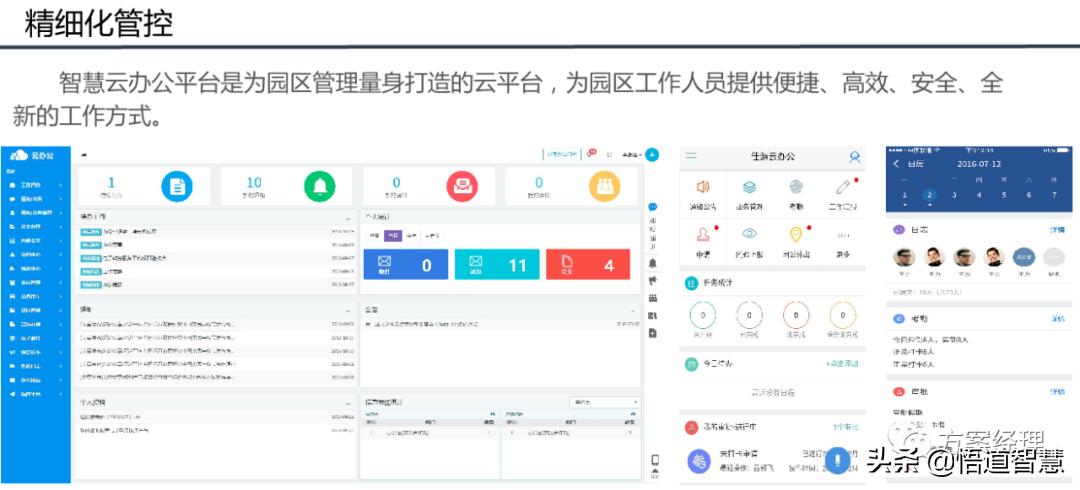The height and width of the screenshot is (490, 1080).
Task: Tap the user profile icon at the mobile header's right
Action: [x=855, y=157]
